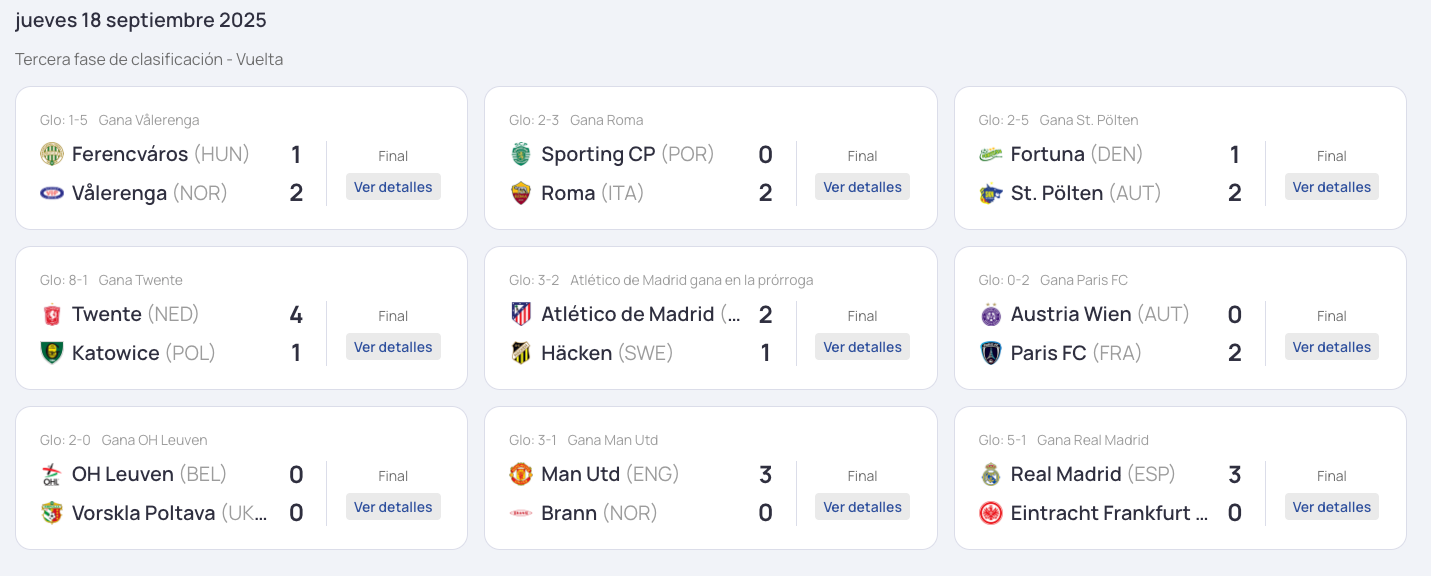Viewport: 1431px width, 576px height.
Task: Open Ver detalles for Sporting CP vs Roma
Action: pos(862,187)
